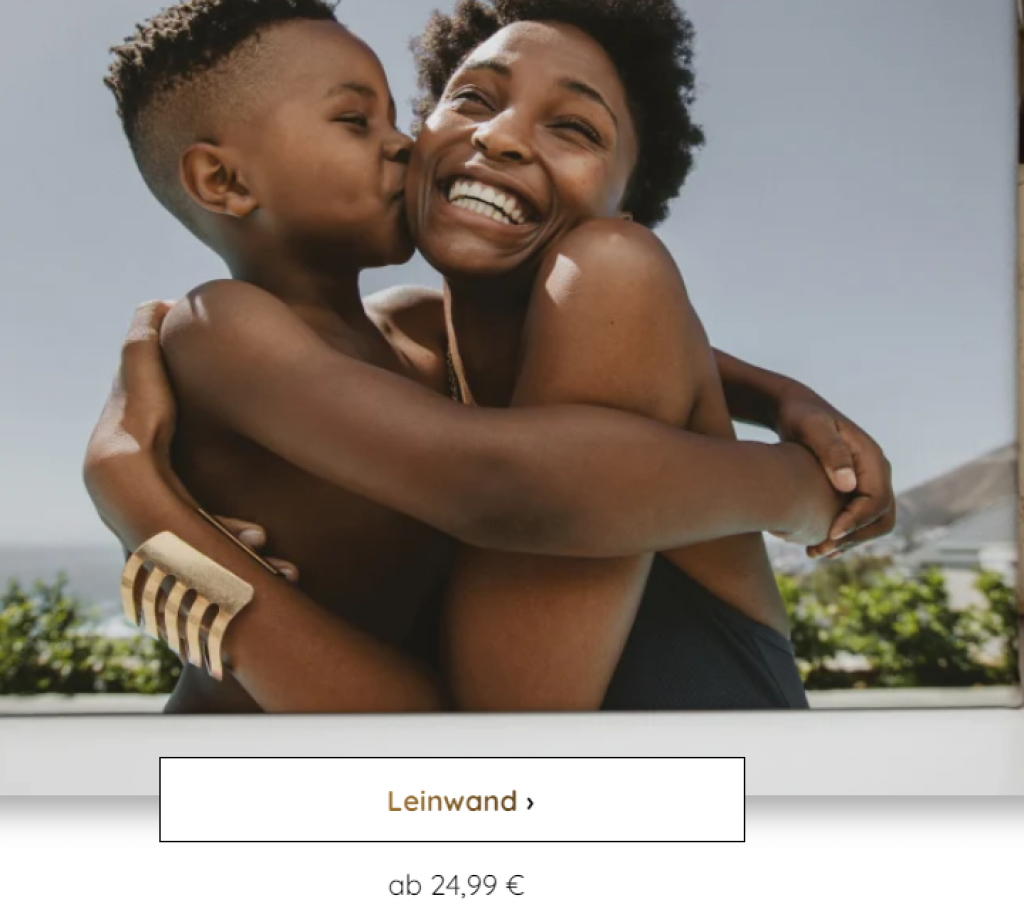Click the boy's ear in the photo
Screen dimensions: 1024x912
tap(217, 180)
